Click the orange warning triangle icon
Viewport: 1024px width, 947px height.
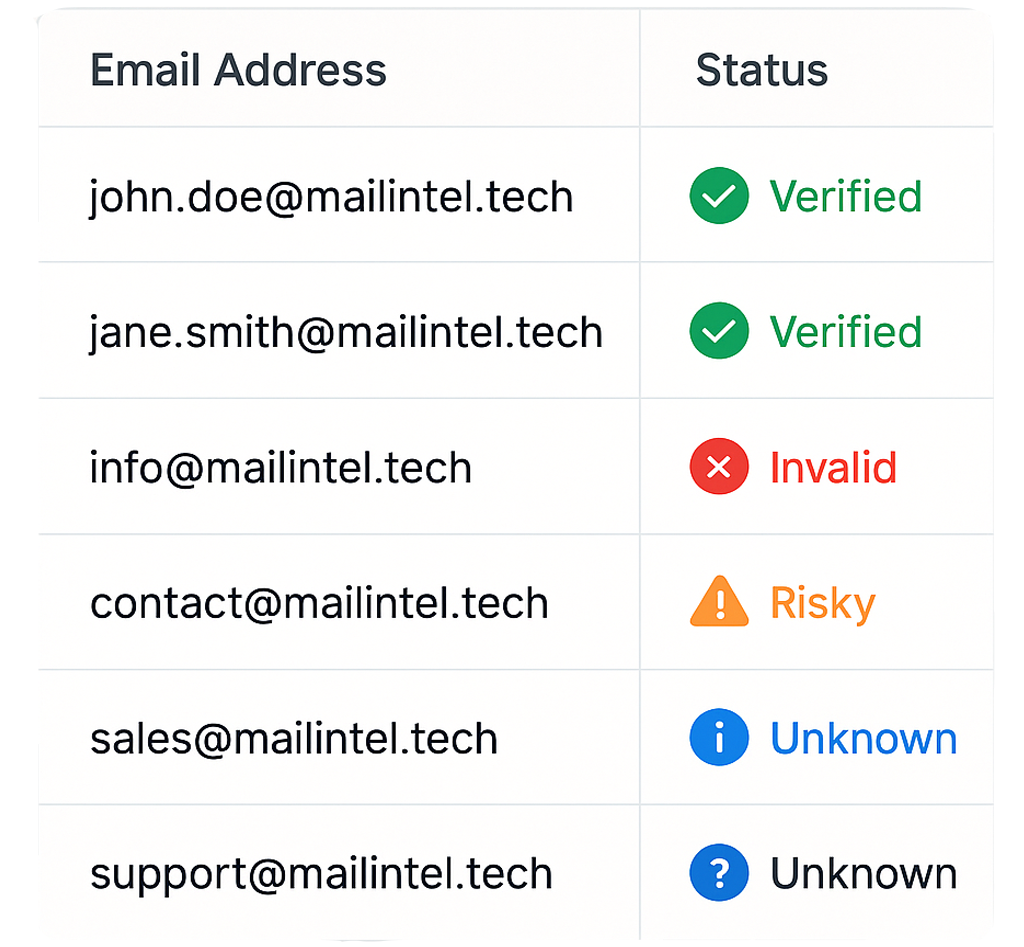(719, 602)
